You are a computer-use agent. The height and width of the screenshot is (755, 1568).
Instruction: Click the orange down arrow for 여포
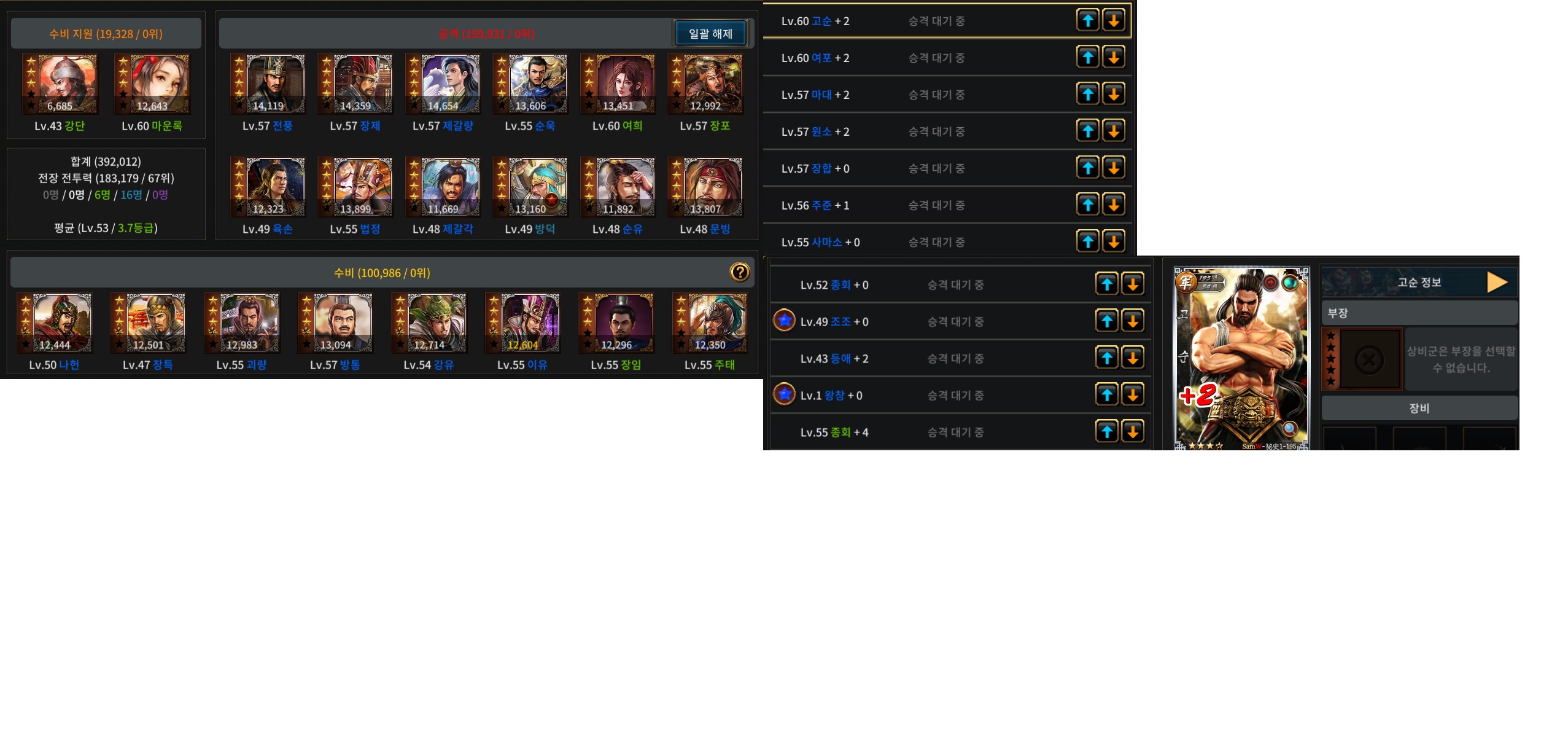pyautogui.click(x=1114, y=57)
